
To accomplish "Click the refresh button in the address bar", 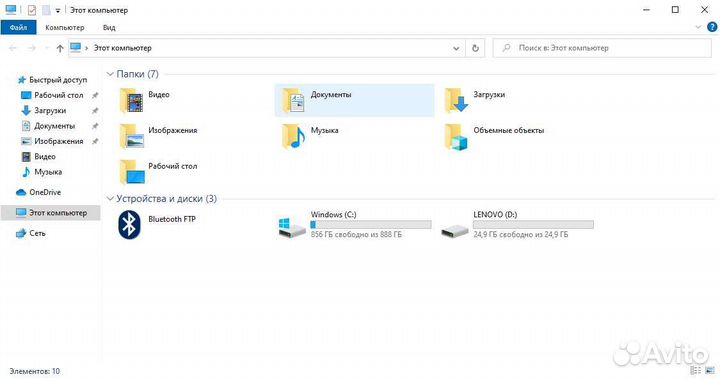I will [x=475, y=48].
